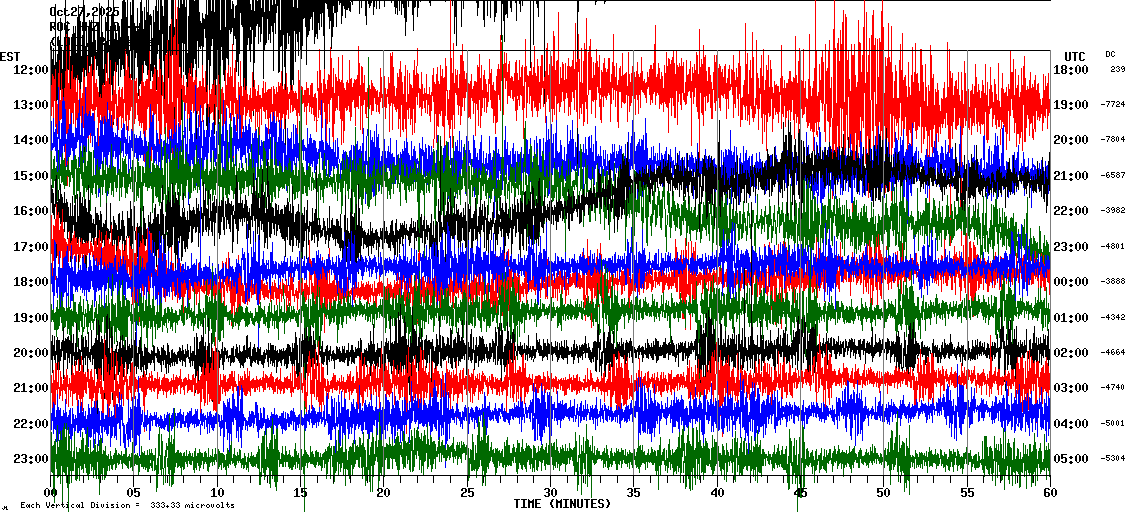Click the 00:00 UTC time label
This screenshot has height=519, width=1130.
[x=1070, y=282]
